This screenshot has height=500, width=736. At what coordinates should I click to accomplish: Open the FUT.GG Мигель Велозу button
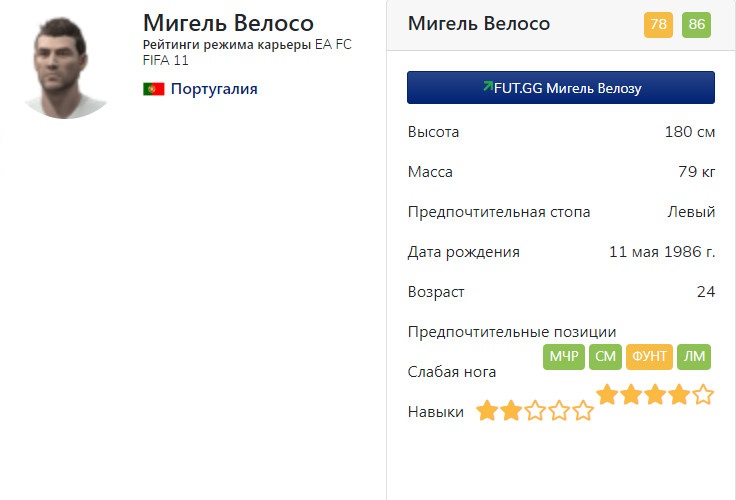pos(561,88)
